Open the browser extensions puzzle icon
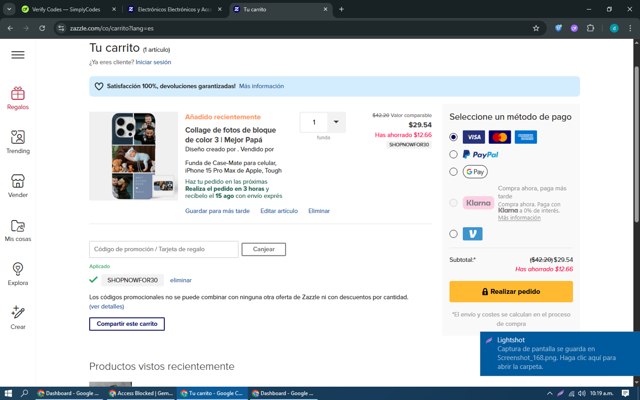The image size is (640, 400). (590, 28)
